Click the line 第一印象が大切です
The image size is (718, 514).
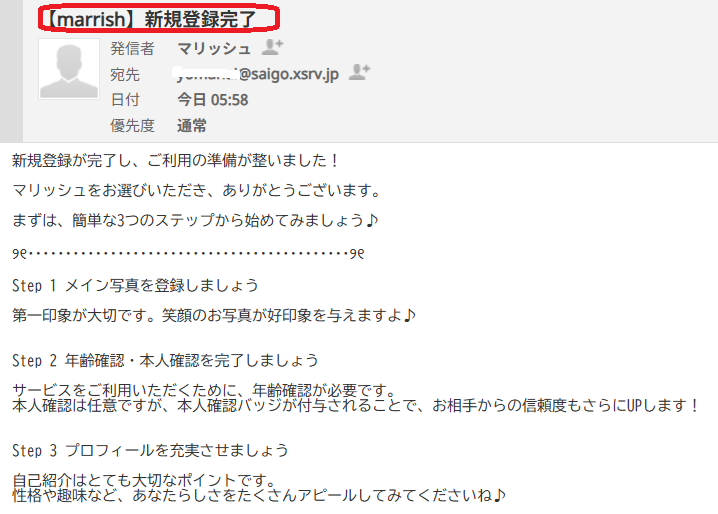pyautogui.click(x=214, y=315)
